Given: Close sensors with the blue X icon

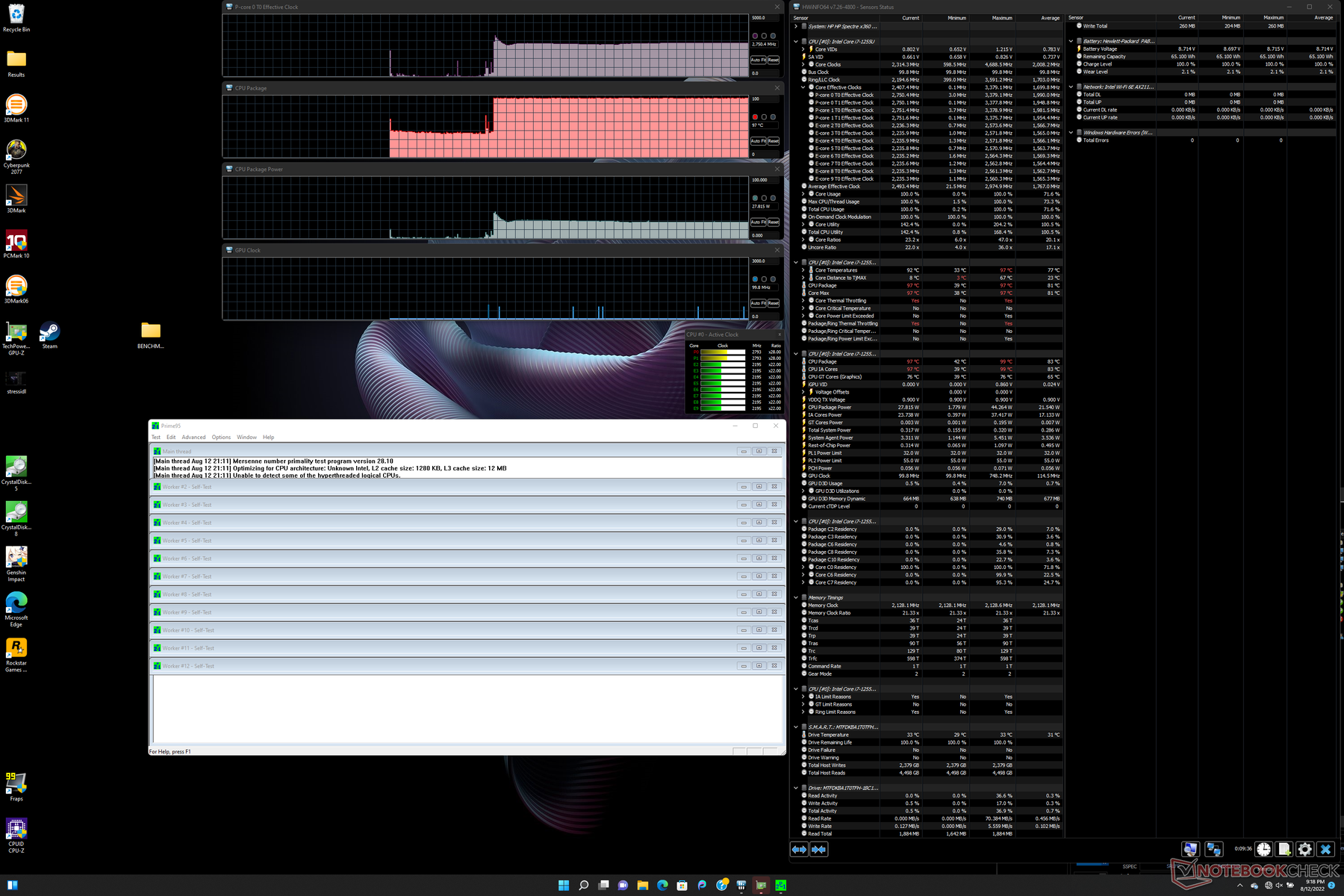Looking at the screenshot, I should (x=1325, y=849).
